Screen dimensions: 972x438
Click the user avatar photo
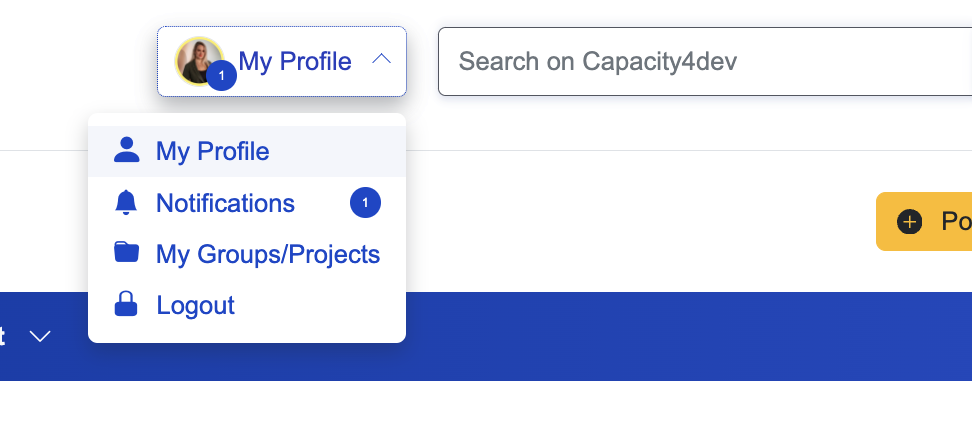coord(196,58)
